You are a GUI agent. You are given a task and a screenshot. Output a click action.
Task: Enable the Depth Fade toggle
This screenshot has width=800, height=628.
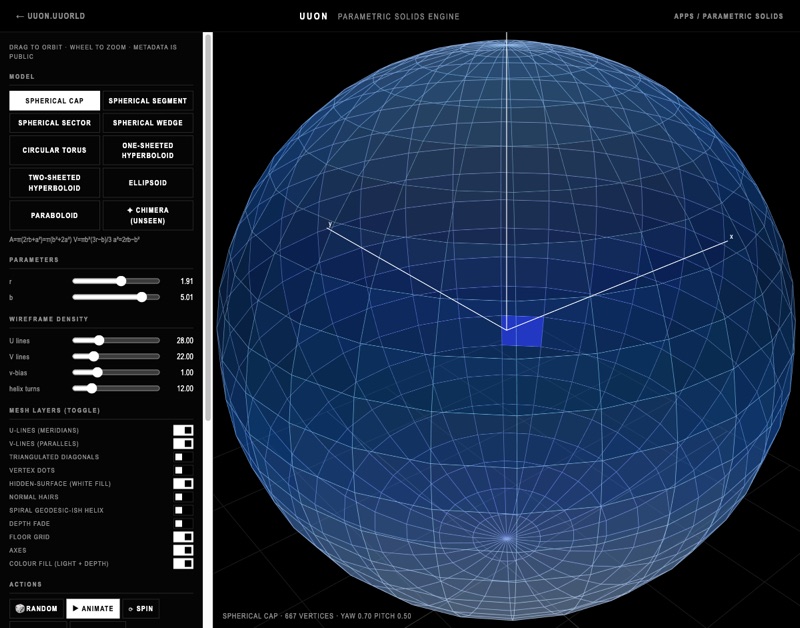pyautogui.click(x=183, y=523)
